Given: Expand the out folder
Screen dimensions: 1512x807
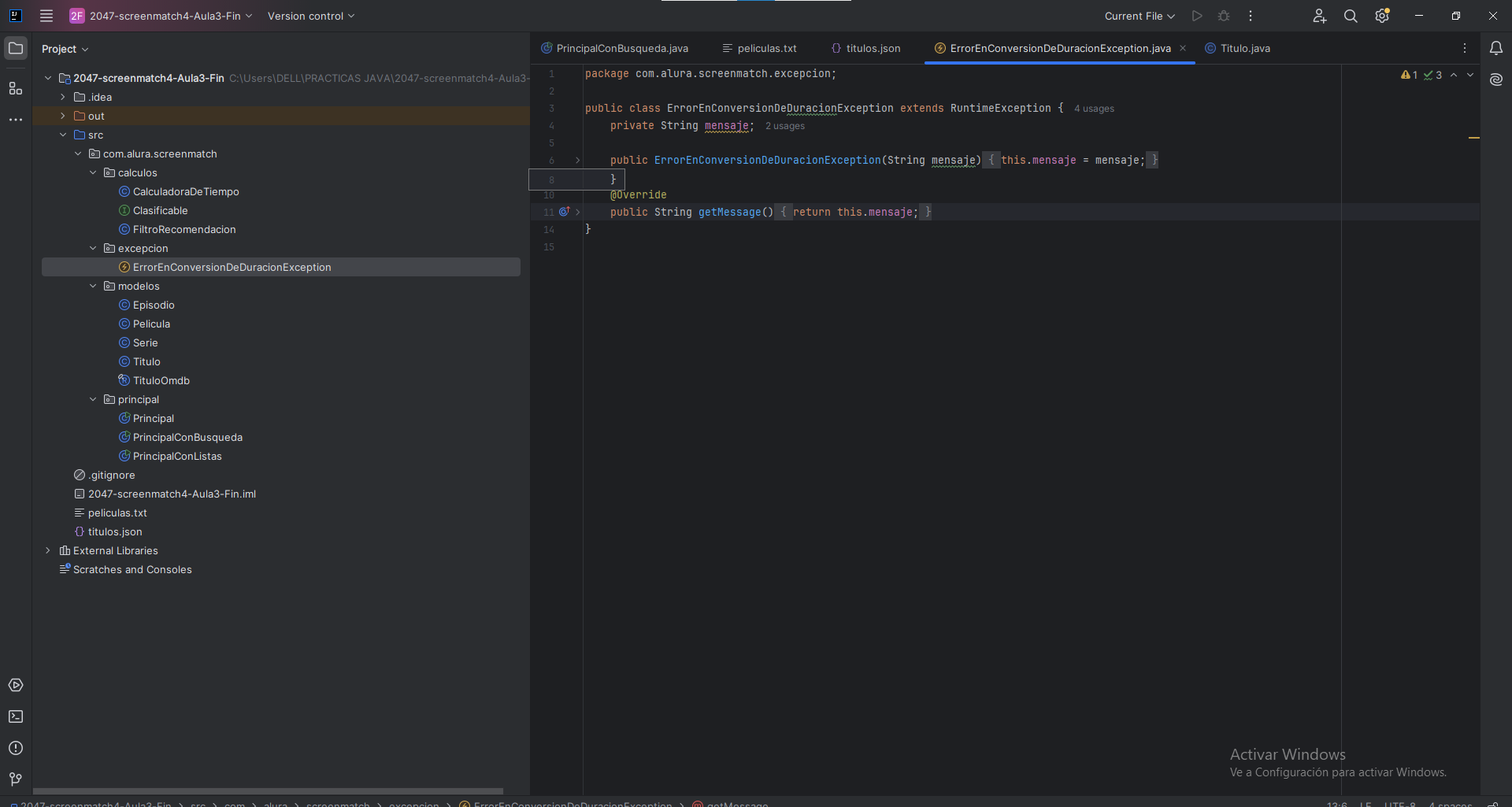Looking at the screenshot, I should tap(63, 116).
